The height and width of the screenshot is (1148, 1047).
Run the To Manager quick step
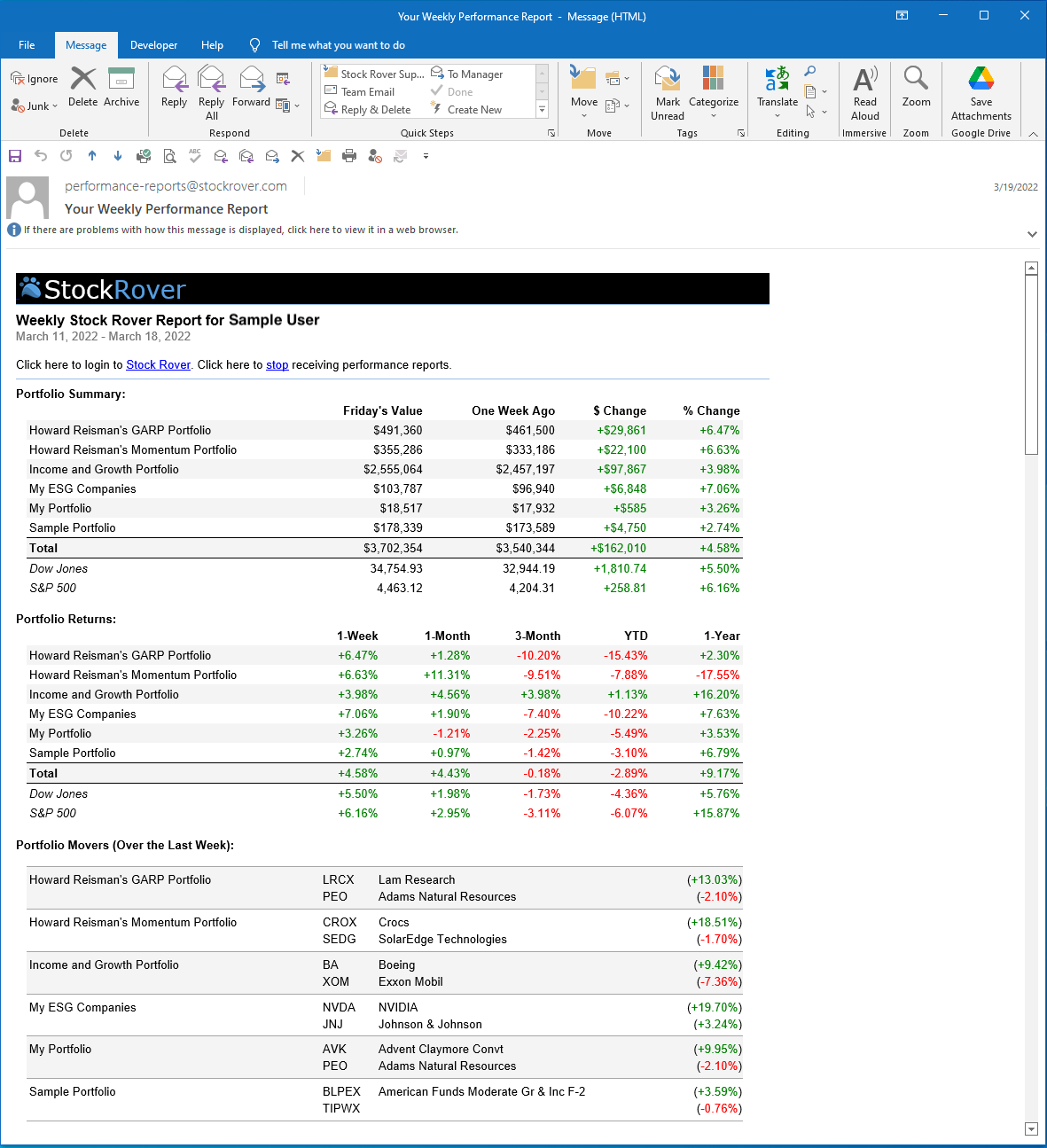coord(467,74)
